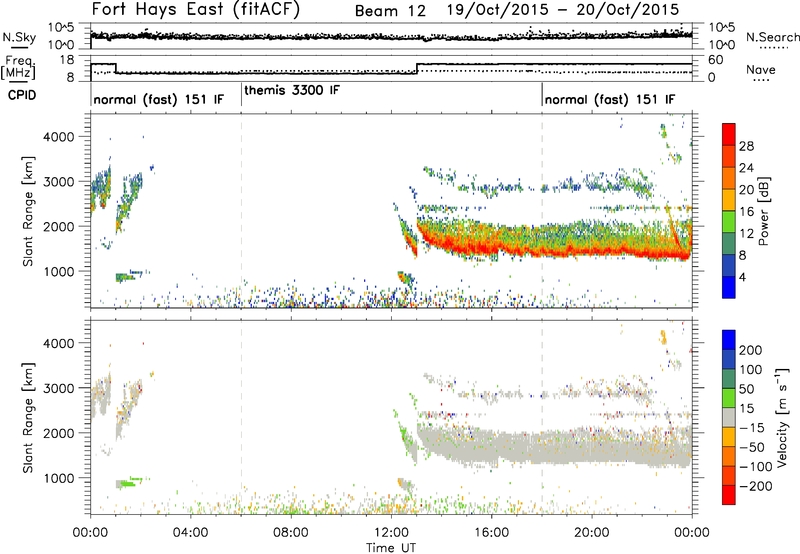This screenshot has width=800, height=554.
Task: Click the 'CPID' row label
Action: 22,95
